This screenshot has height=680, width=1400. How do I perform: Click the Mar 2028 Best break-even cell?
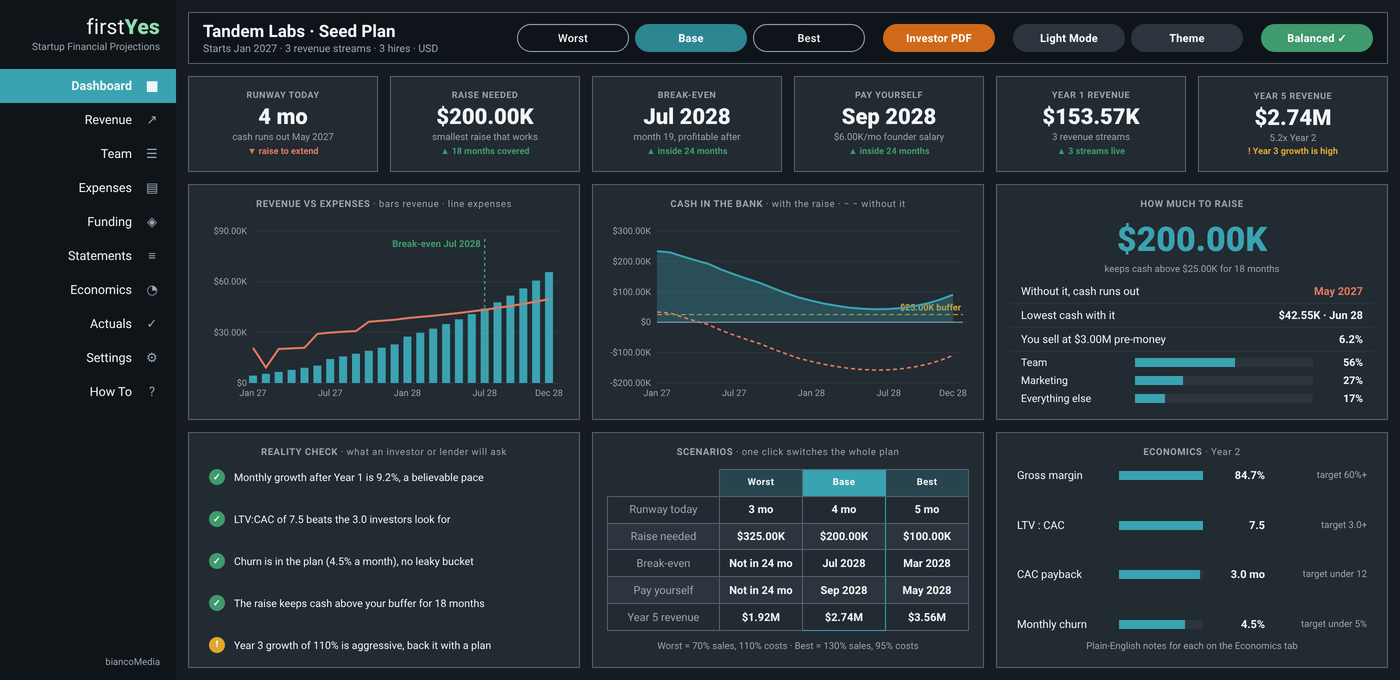pyautogui.click(x=927, y=563)
